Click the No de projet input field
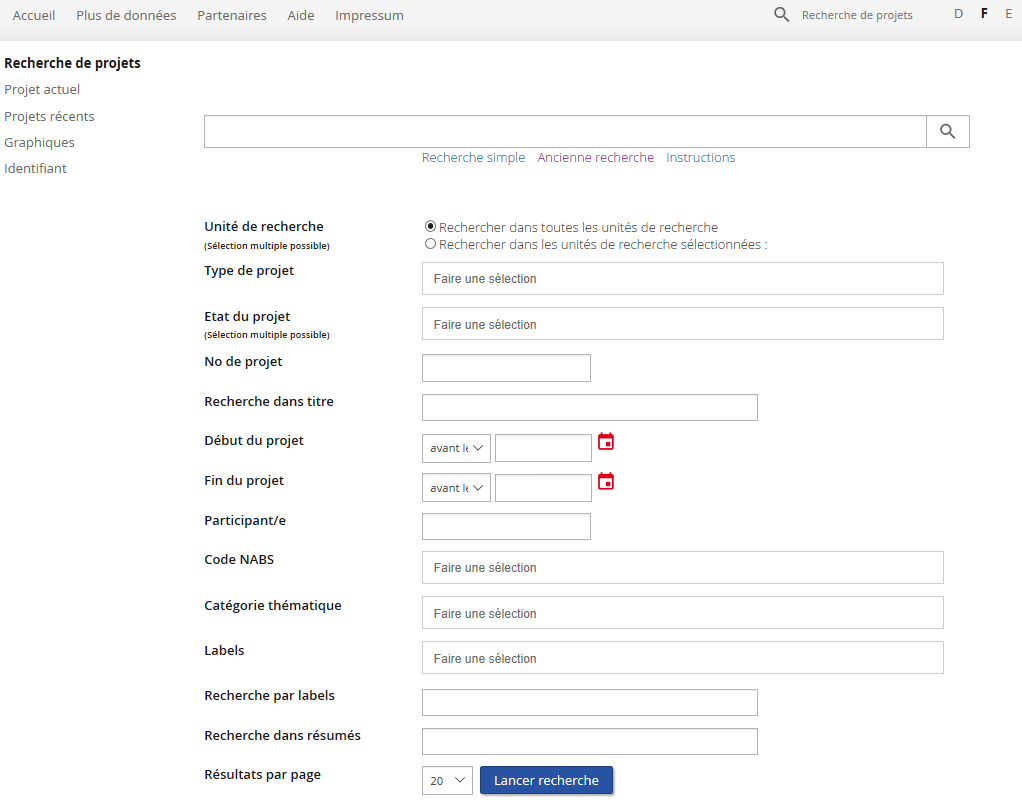1022x807 pixels. pyautogui.click(x=506, y=368)
